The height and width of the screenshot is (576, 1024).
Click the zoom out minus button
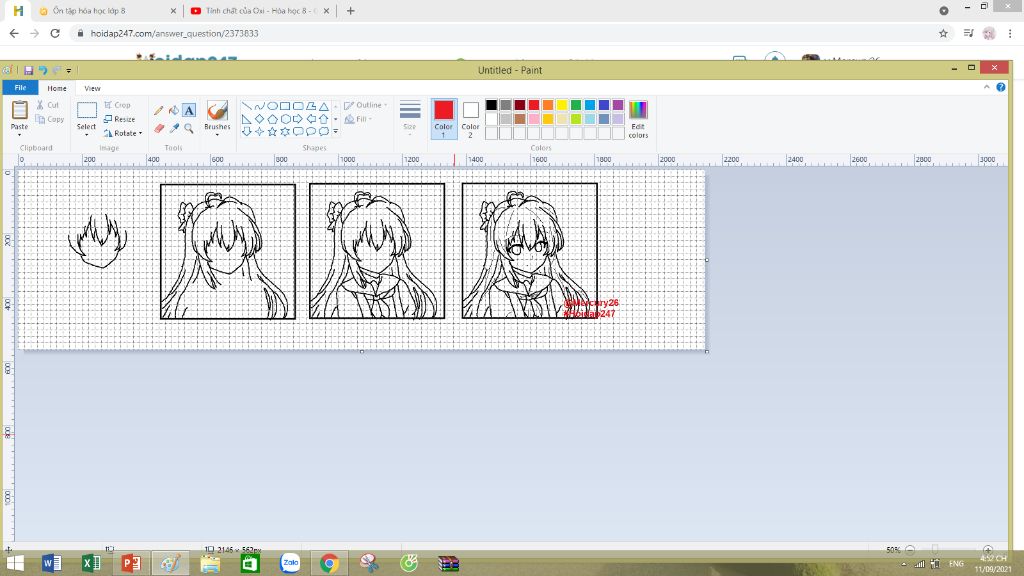point(910,550)
